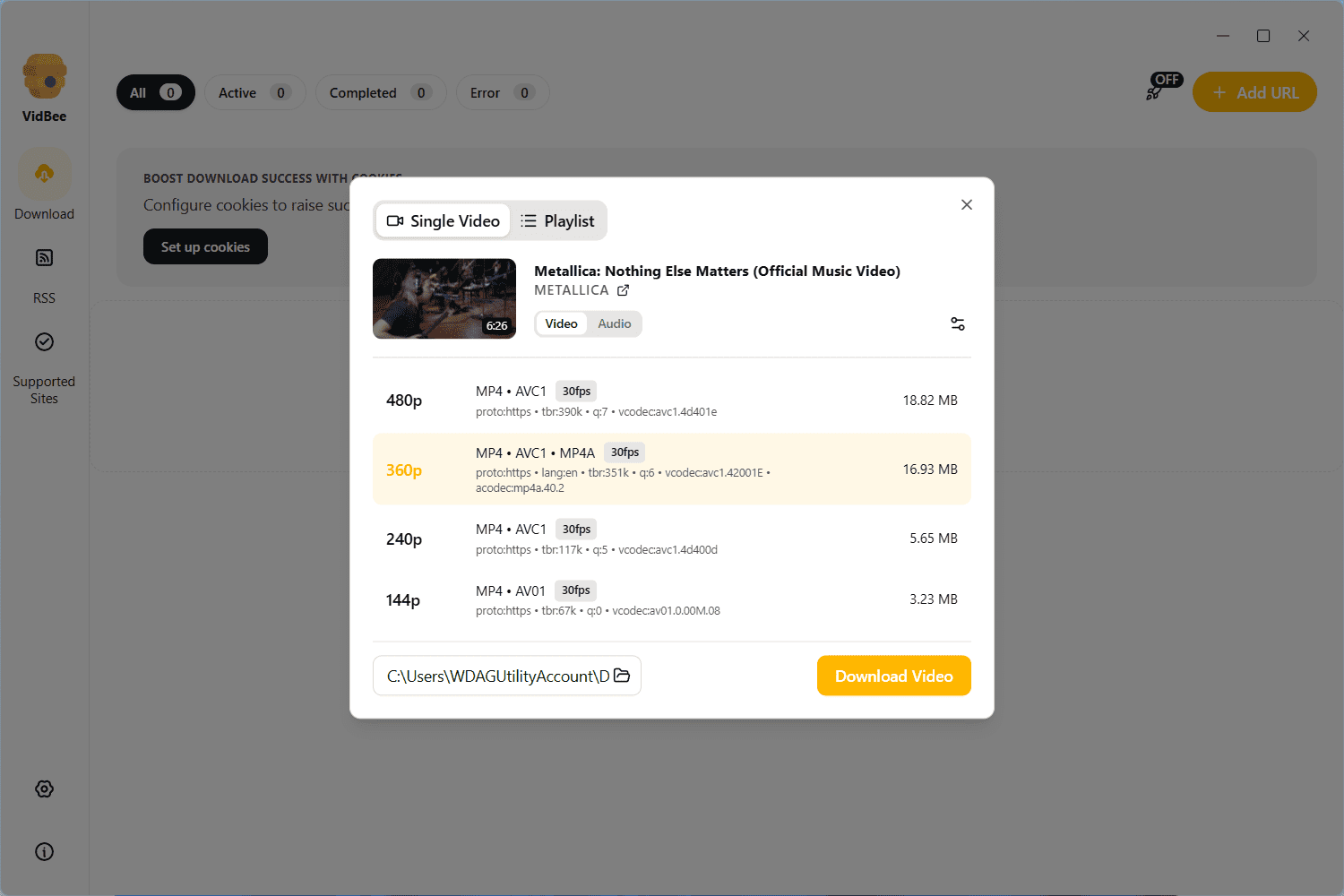Open the Download section in sidebar

click(44, 175)
